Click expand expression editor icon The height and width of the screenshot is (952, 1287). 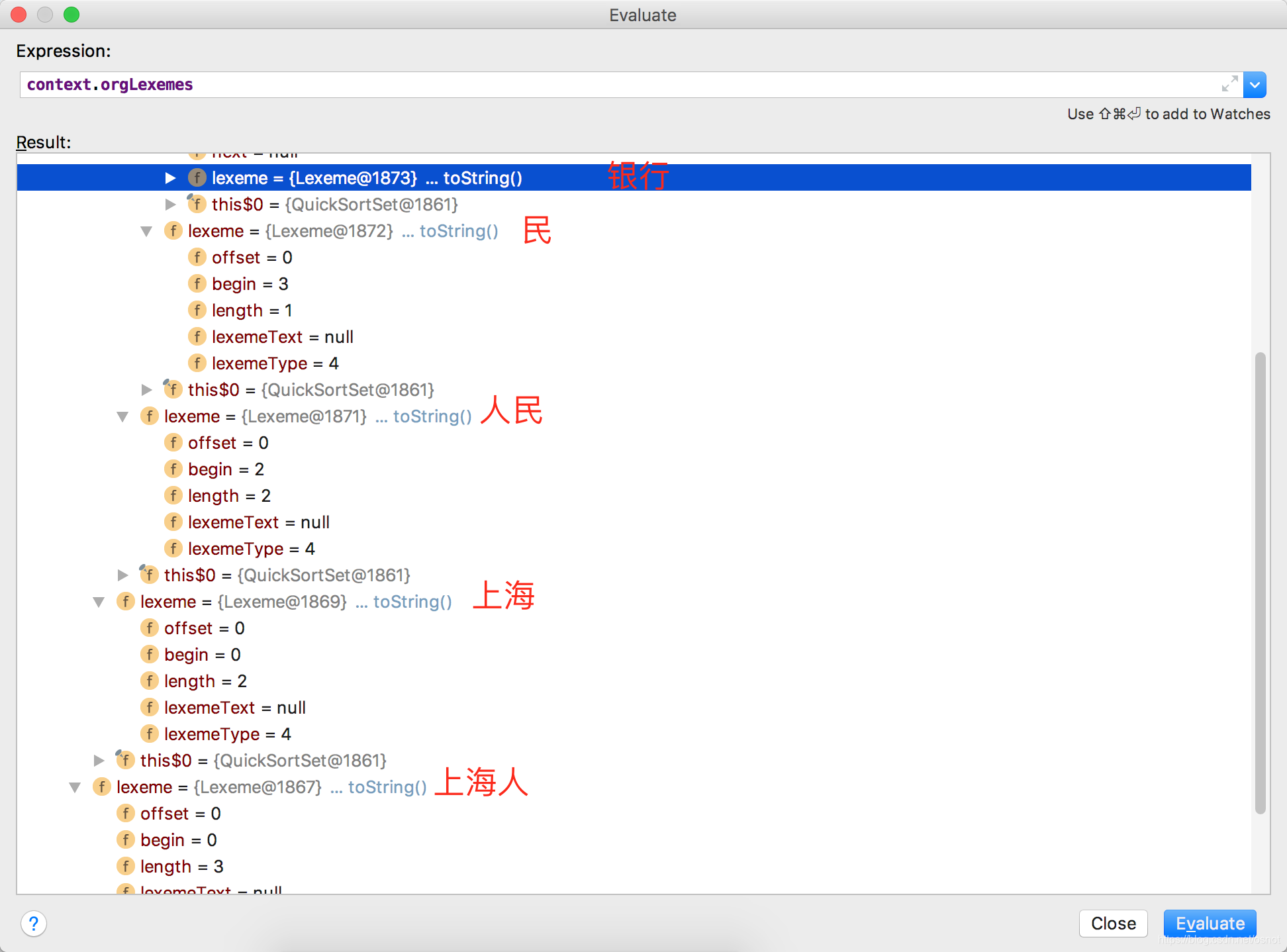click(x=1229, y=84)
